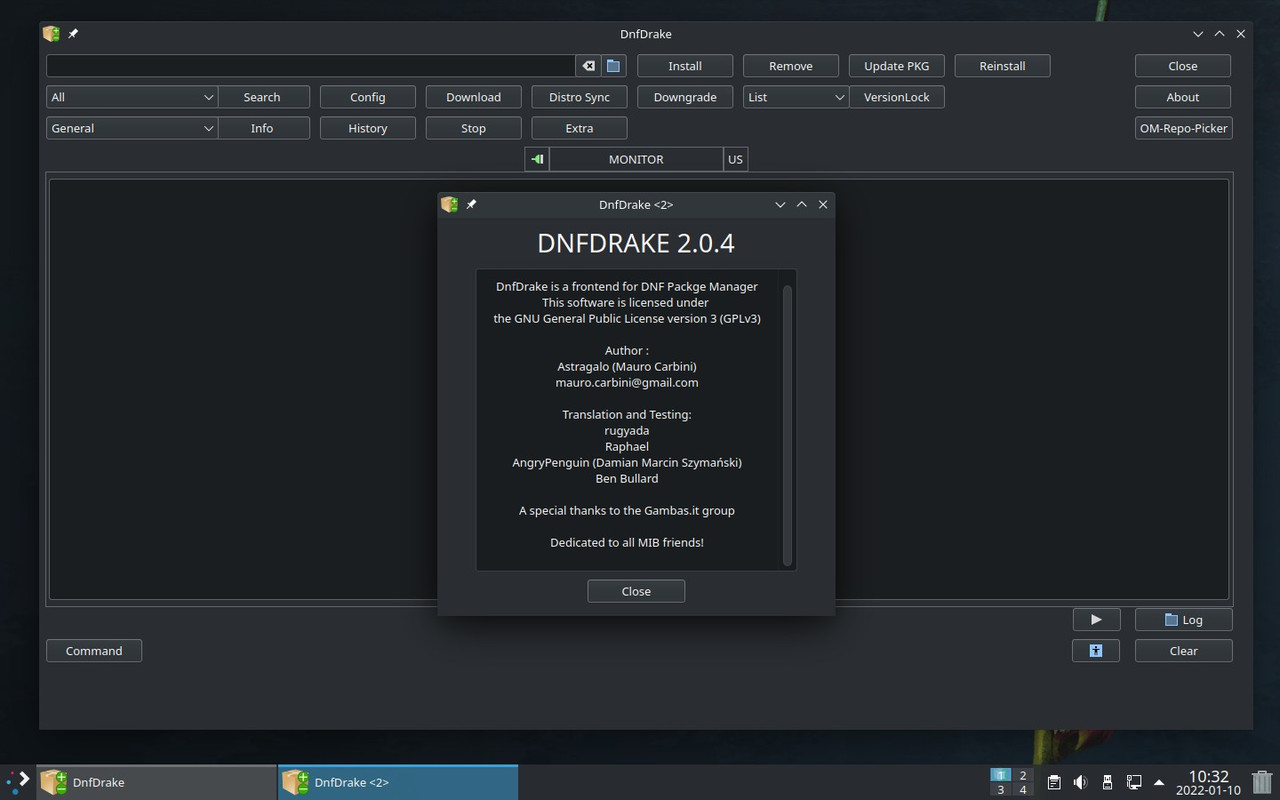Click the DnfDrake app icon in the main title bar
This screenshot has height=800, width=1280.
[x=52, y=34]
